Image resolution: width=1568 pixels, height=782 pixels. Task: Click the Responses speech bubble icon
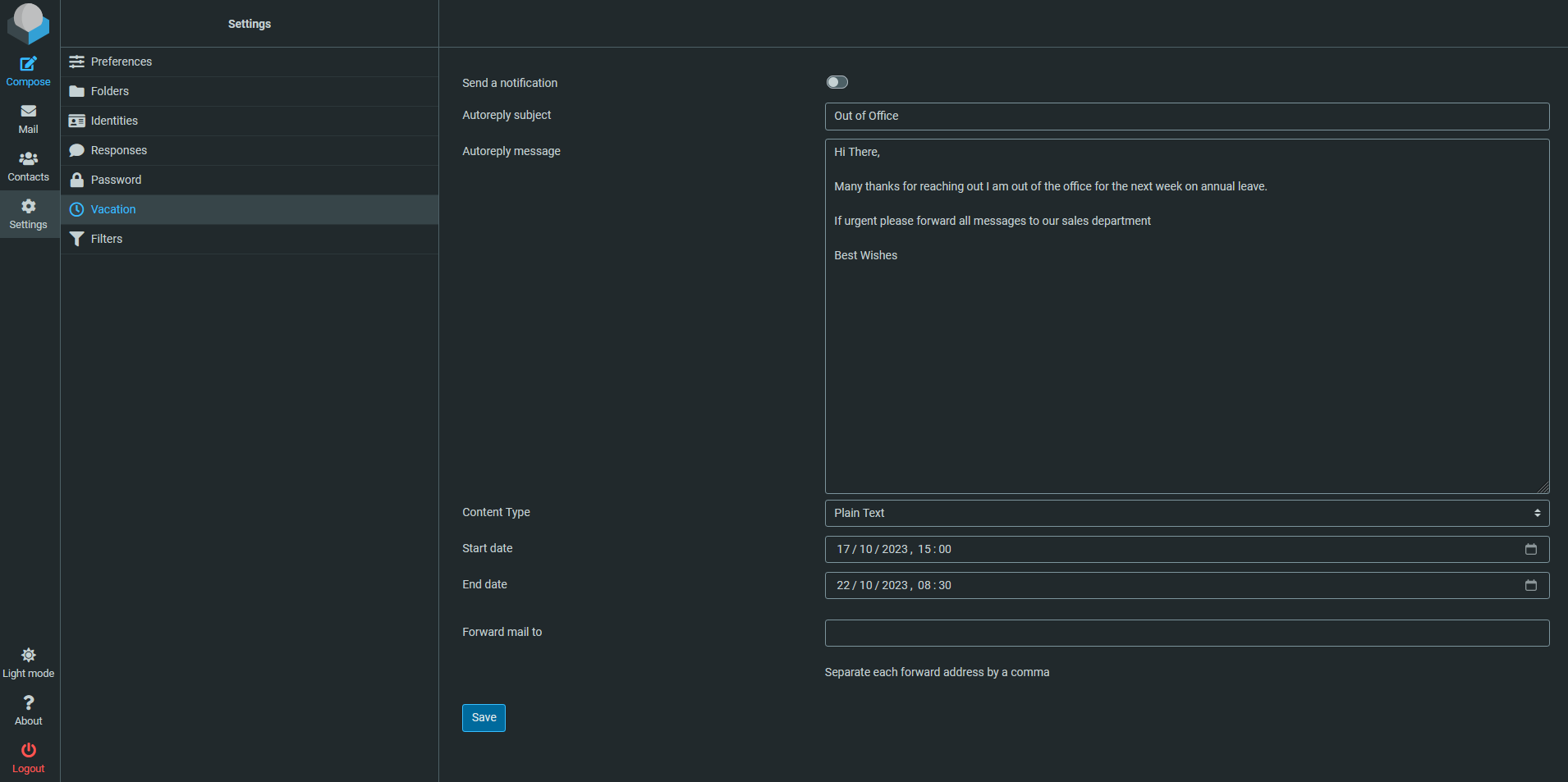point(76,150)
